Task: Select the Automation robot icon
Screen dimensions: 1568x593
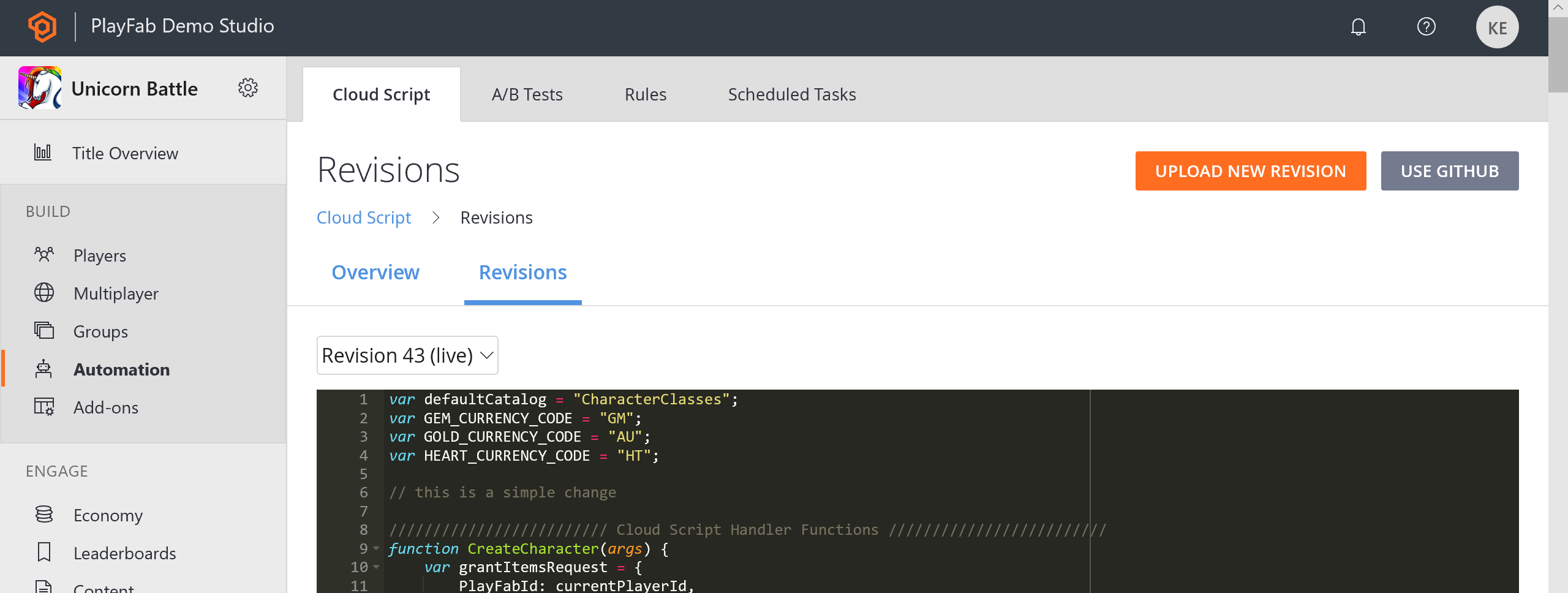Action: (x=43, y=369)
